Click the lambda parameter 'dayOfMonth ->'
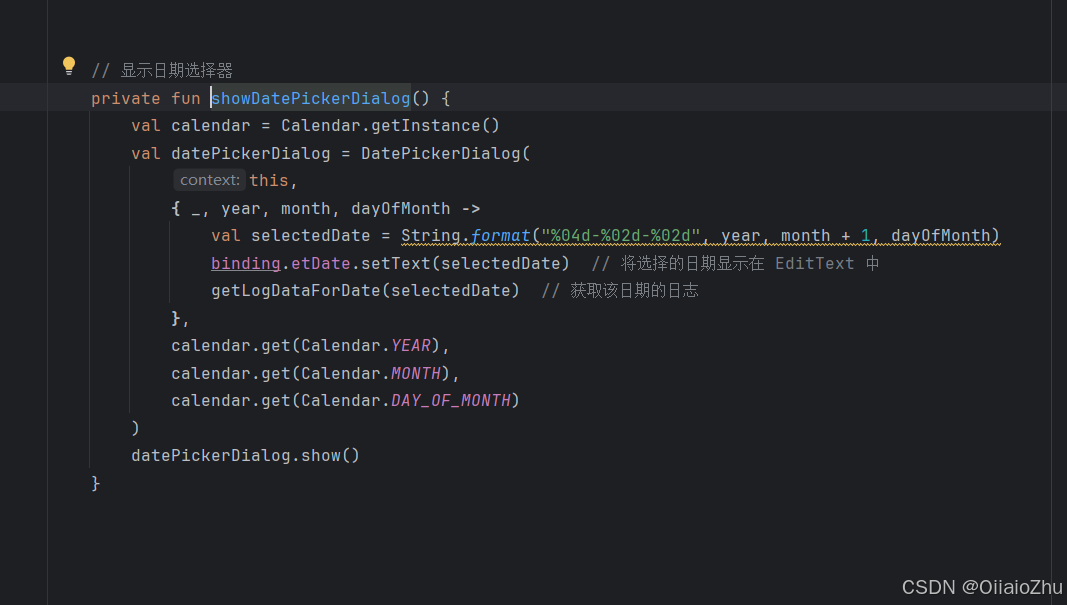This screenshot has height=605, width=1067. click(416, 208)
